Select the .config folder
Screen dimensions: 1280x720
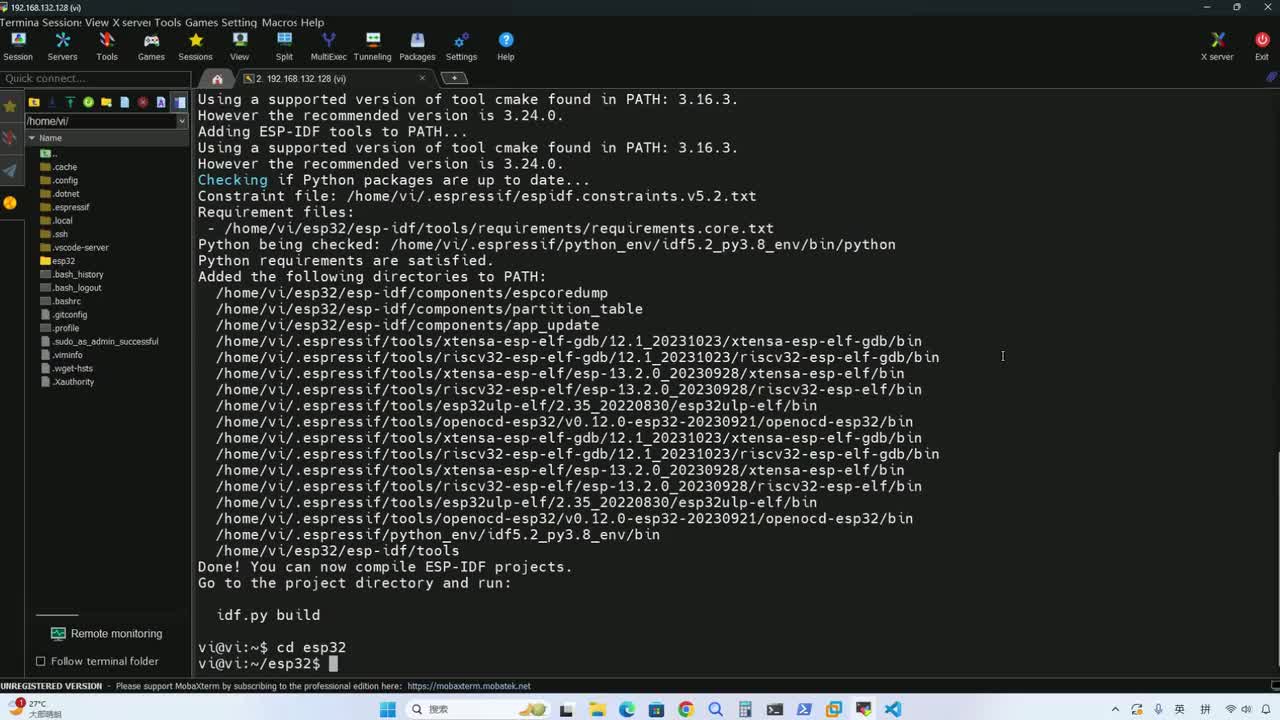58,180
